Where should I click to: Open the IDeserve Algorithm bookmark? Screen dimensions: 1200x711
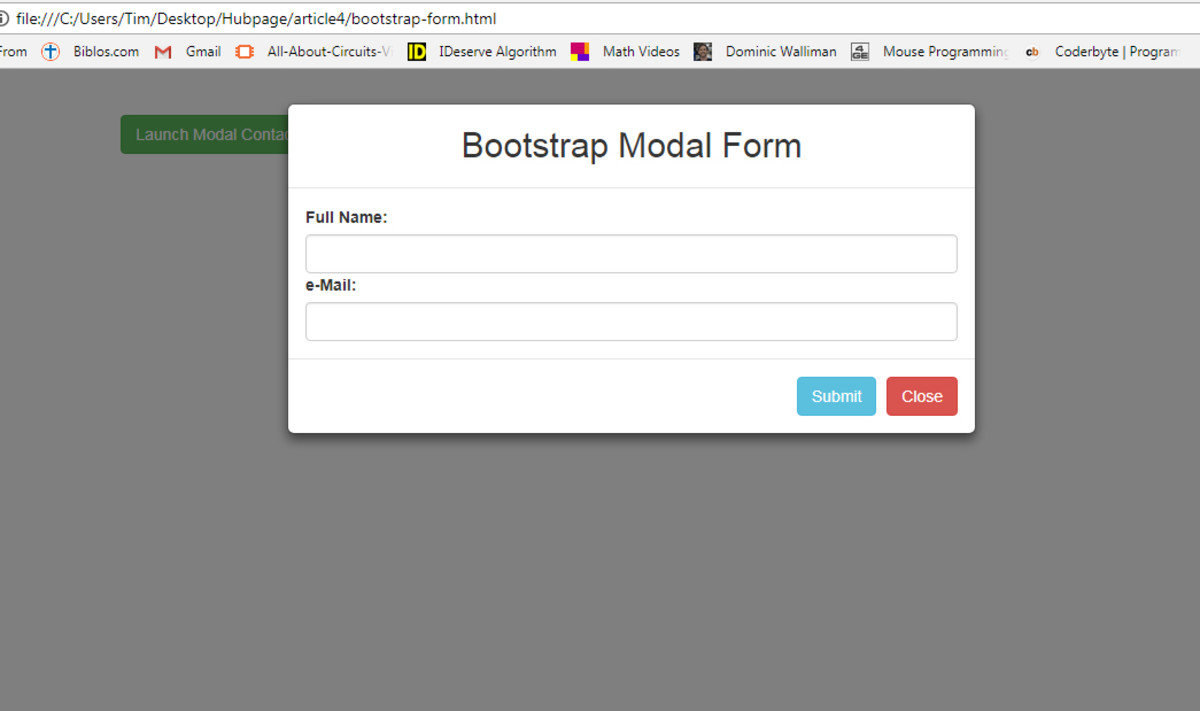click(497, 51)
